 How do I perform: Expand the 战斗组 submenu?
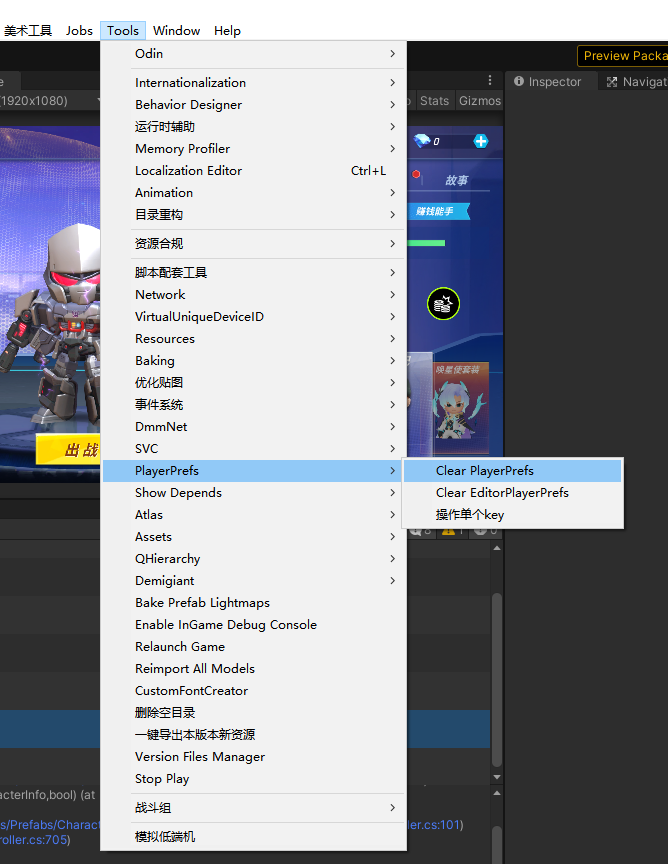pos(254,808)
